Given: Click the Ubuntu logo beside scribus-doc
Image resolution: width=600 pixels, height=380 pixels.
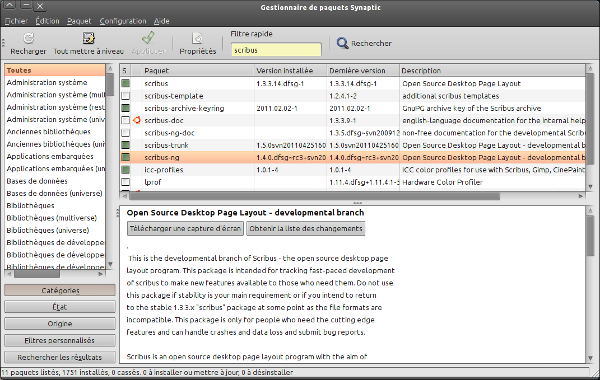Looking at the screenshot, I should [137, 120].
